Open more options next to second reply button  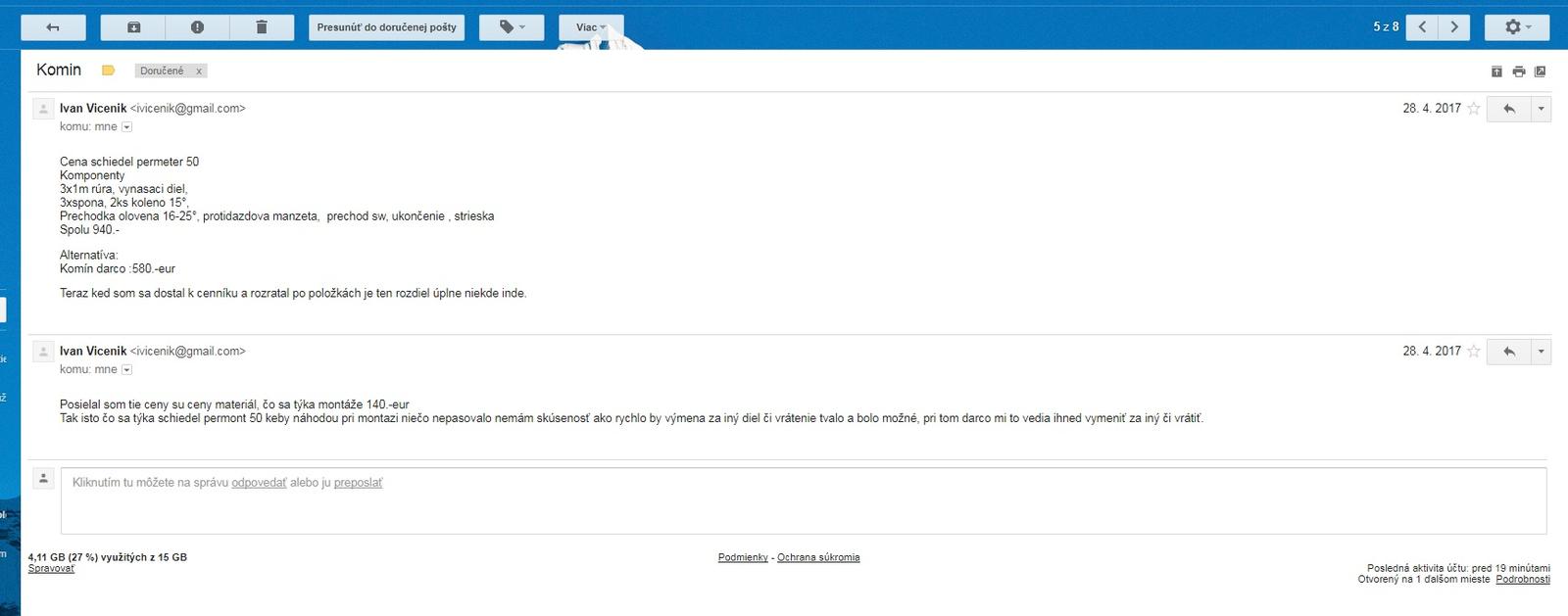tap(1541, 352)
